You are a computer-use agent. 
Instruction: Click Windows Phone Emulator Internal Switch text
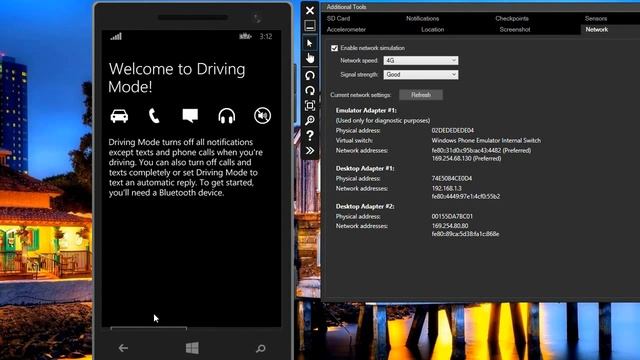pyautogui.click(x=486, y=140)
